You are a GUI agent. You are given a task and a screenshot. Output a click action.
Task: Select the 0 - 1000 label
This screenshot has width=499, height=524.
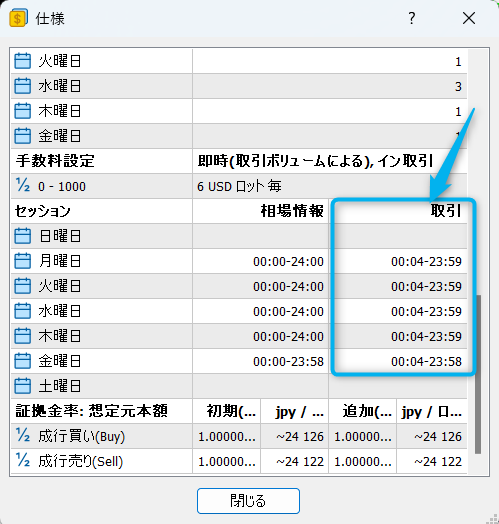62,186
